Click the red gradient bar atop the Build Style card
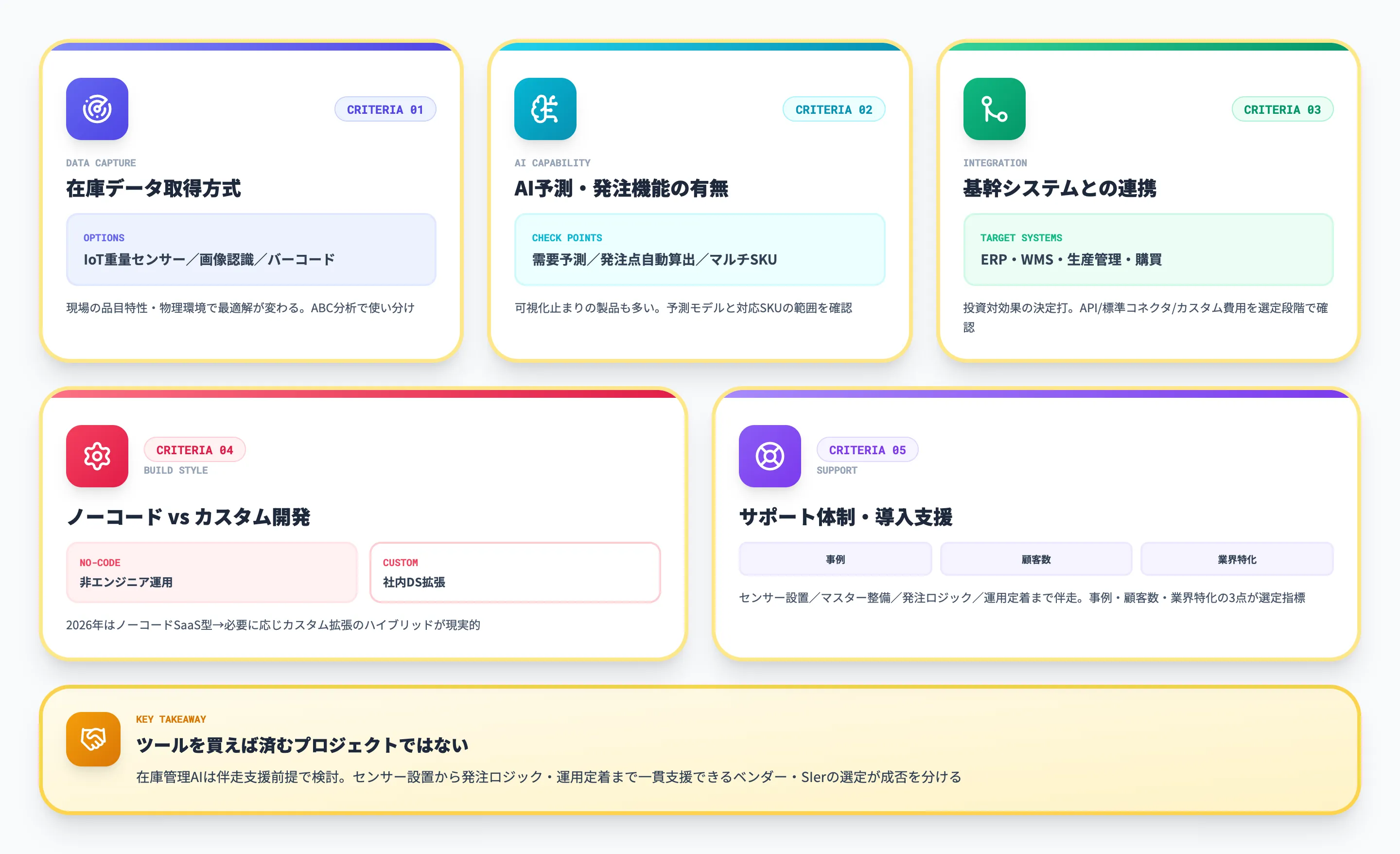 coord(364,392)
